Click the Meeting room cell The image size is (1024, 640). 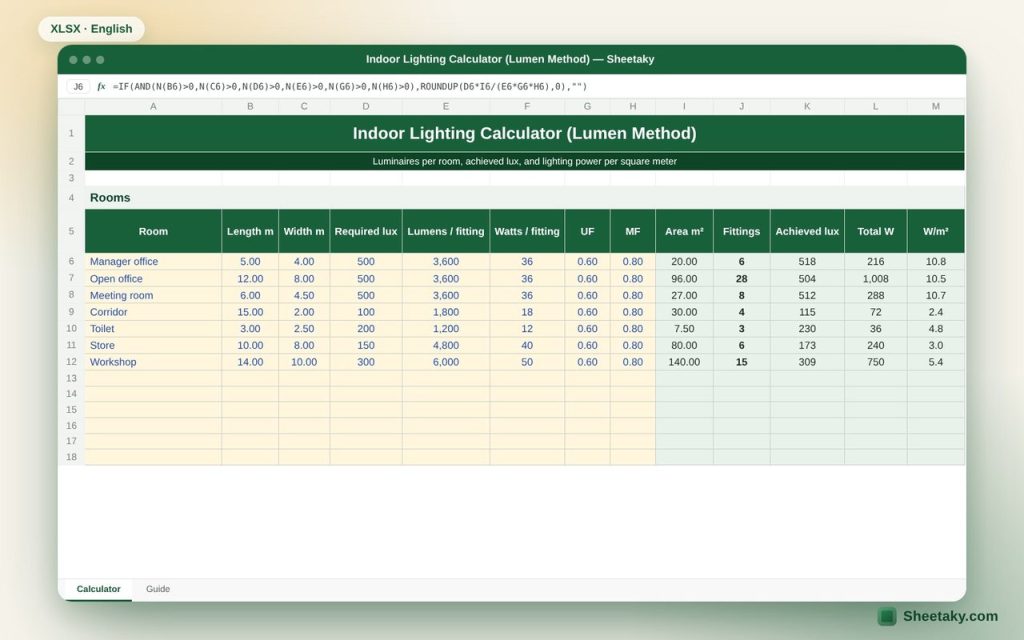pos(153,295)
